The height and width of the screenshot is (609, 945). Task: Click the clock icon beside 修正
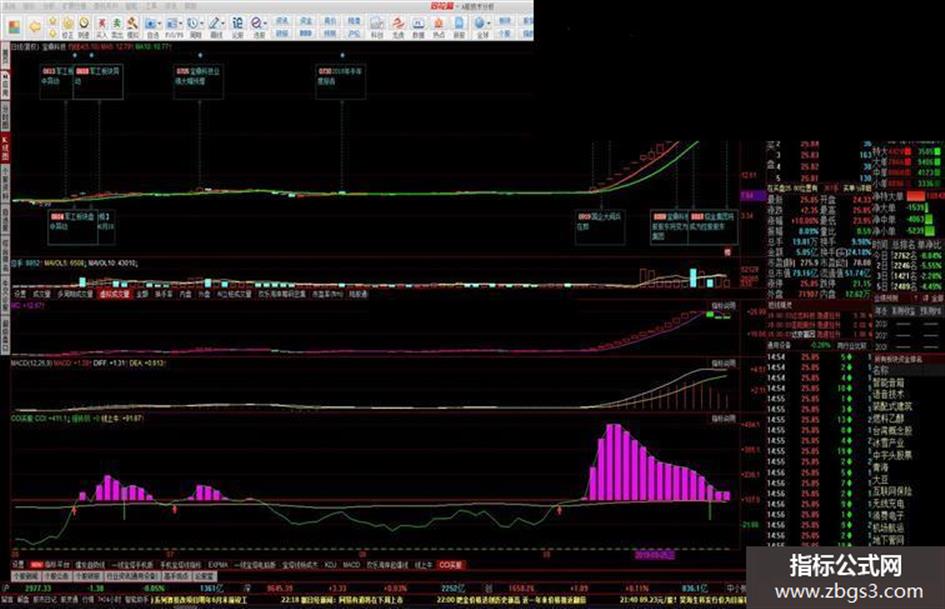(x=84, y=27)
